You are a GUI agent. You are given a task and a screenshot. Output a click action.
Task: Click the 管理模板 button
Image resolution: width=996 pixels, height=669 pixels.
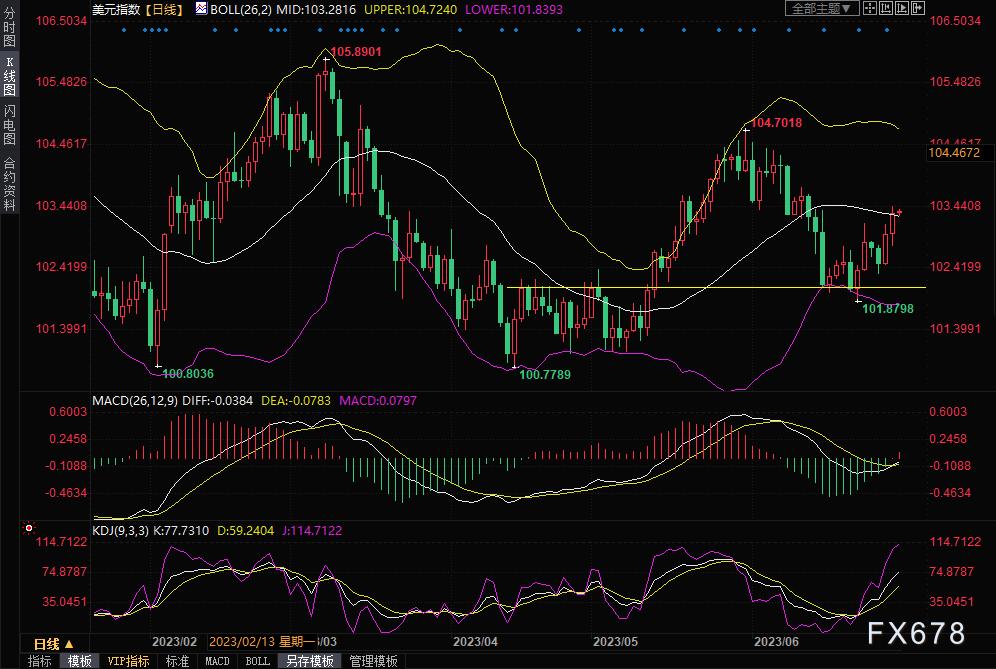pos(374,661)
